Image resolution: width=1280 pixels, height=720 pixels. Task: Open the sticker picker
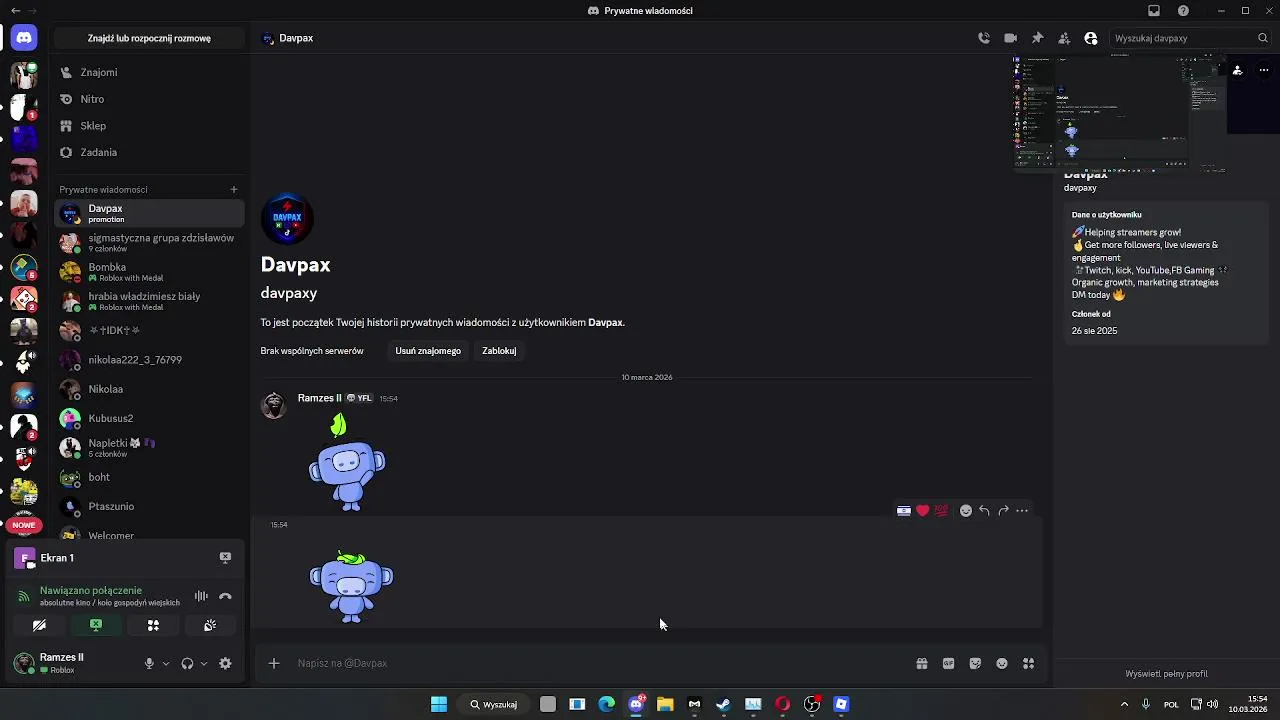coord(975,663)
